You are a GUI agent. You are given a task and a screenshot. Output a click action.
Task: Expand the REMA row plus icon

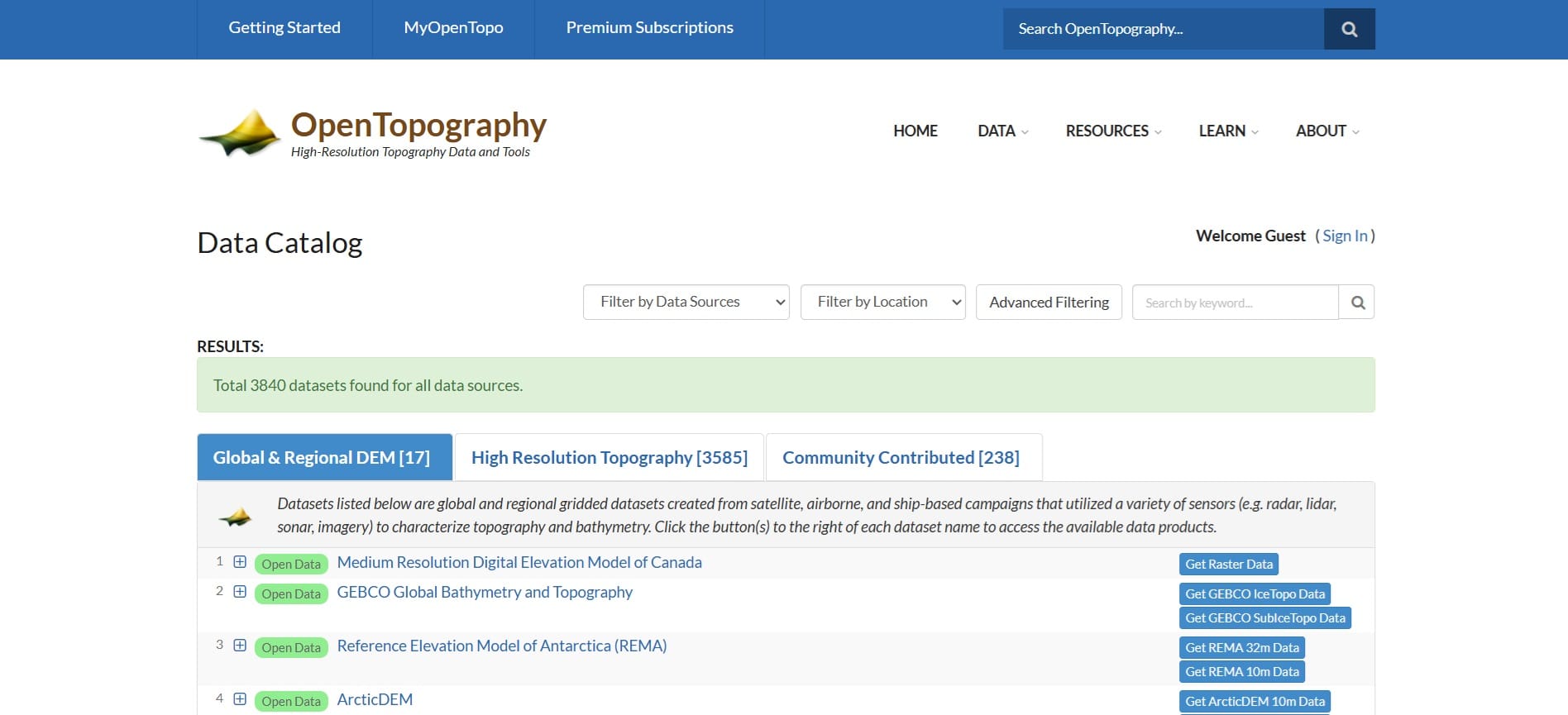click(240, 646)
